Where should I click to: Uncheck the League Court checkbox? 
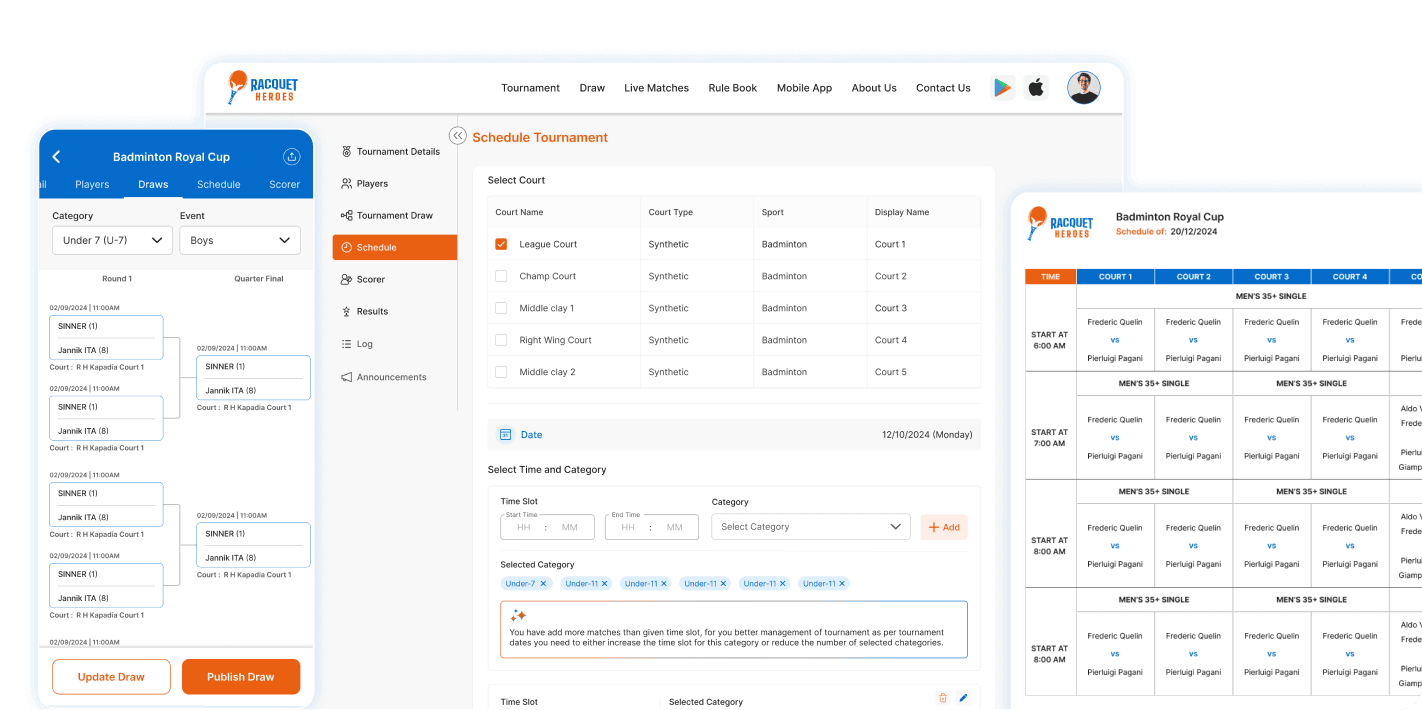(502, 244)
